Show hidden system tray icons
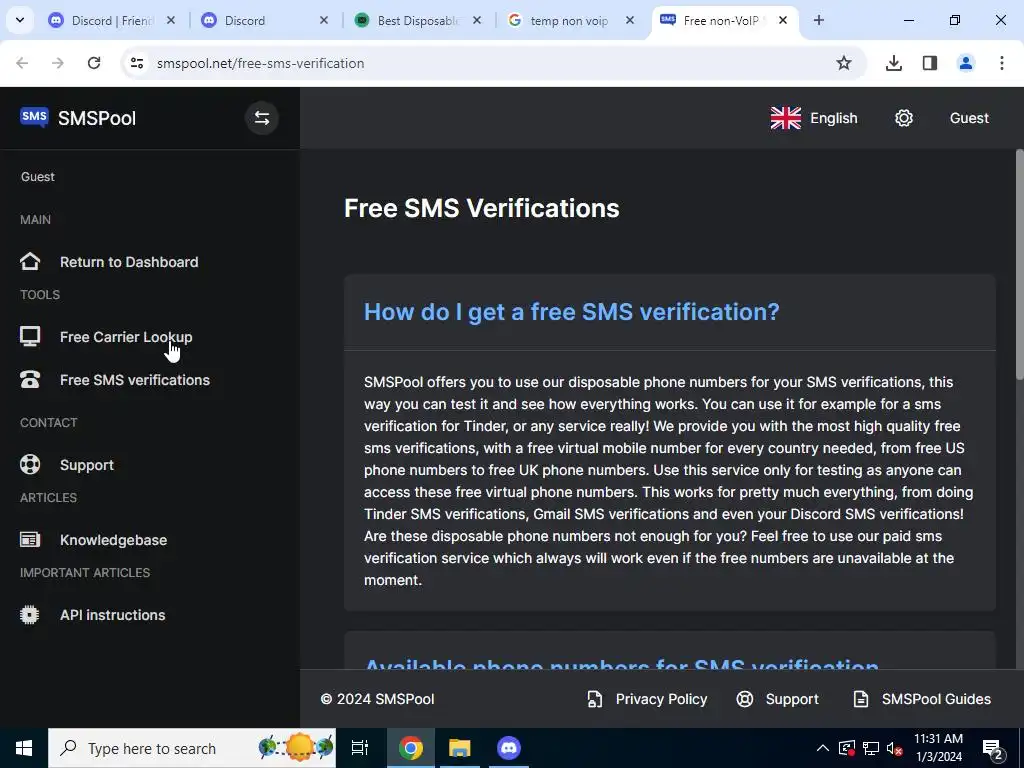Image resolution: width=1024 pixels, height=768 pixels. (823, 748)
